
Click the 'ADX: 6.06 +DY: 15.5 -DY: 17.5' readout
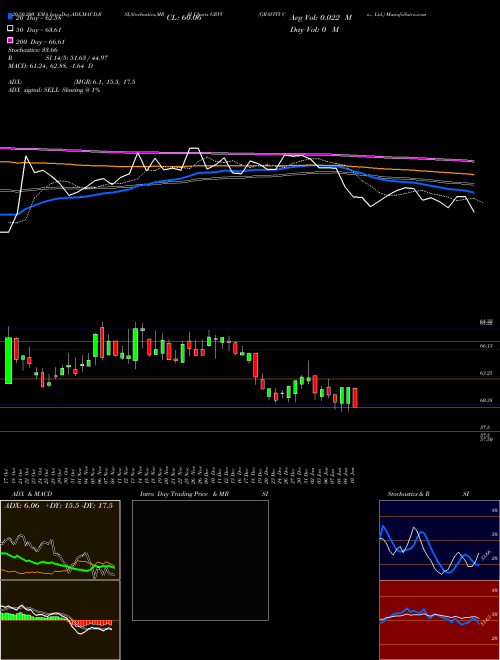point(59,506)
